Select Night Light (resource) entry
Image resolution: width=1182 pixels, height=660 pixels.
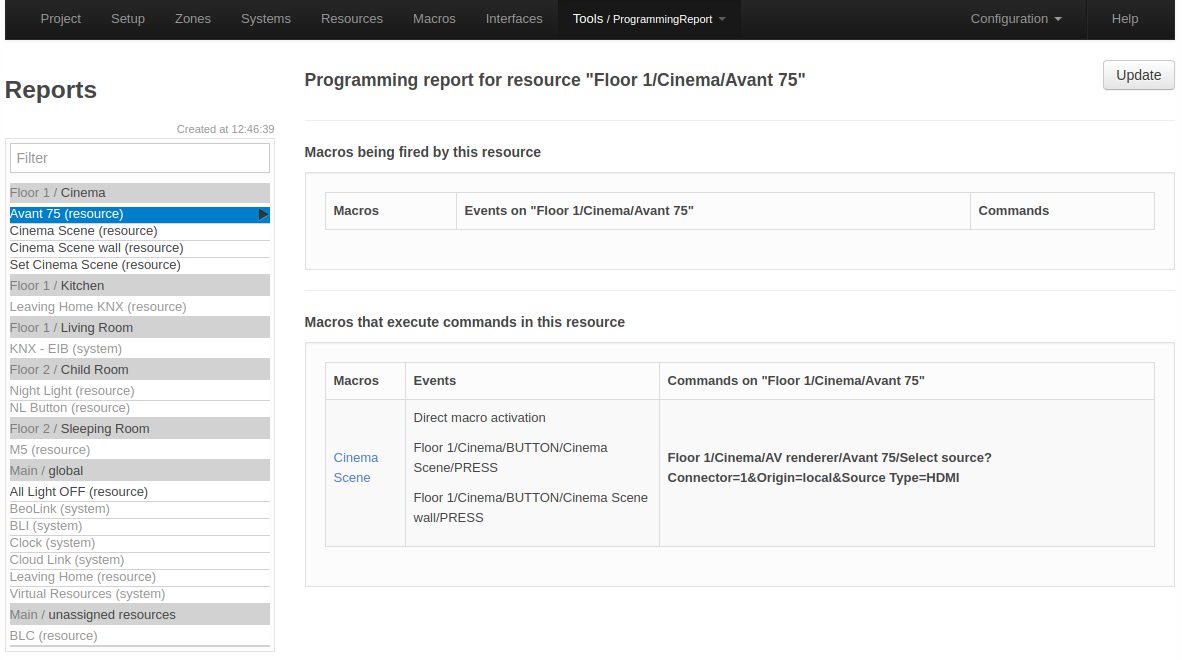[x=139, y=391]
